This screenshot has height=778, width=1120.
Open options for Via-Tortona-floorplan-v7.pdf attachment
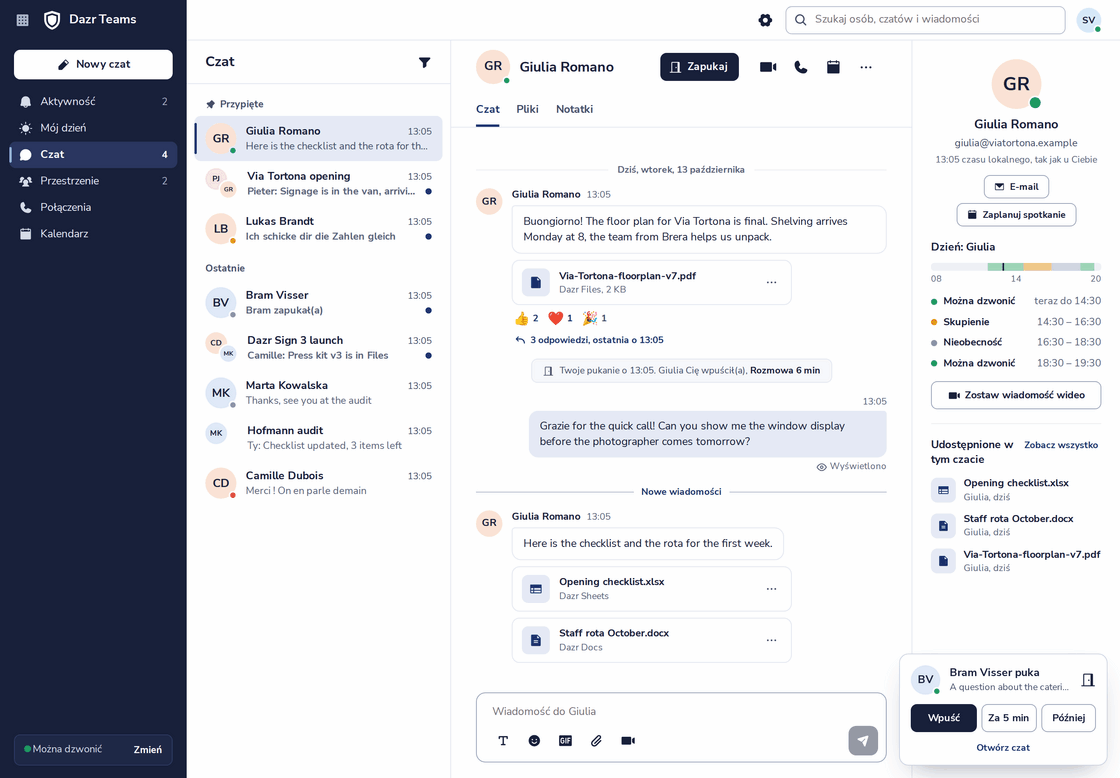(x=771, y=282)
